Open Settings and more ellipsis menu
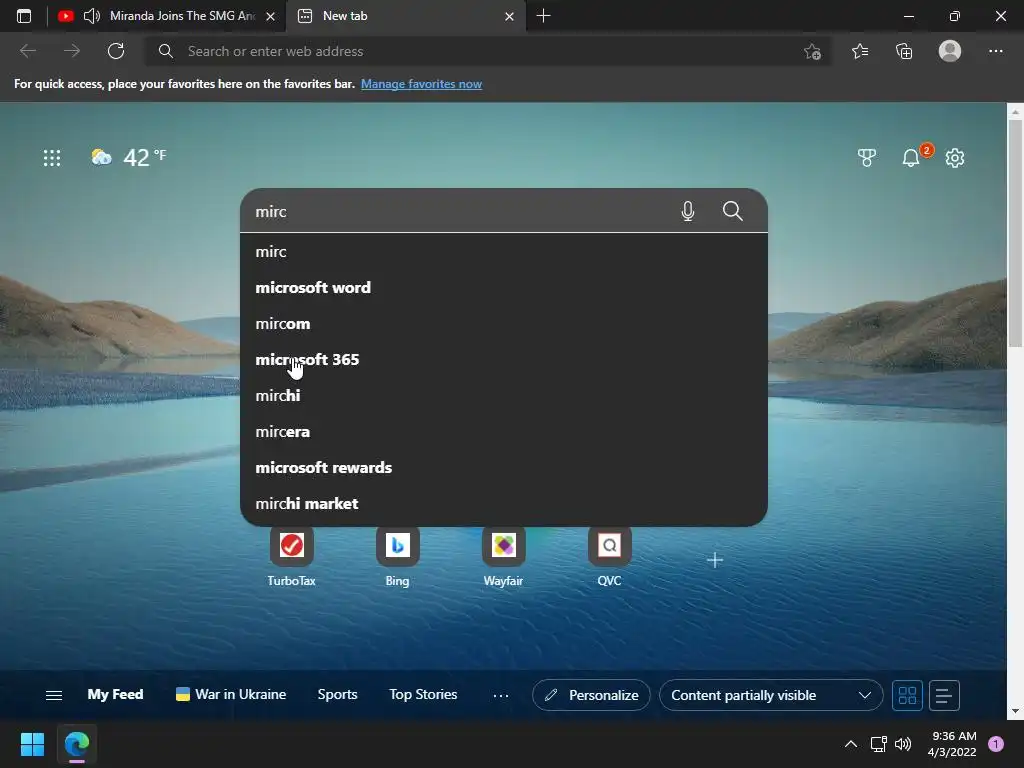 click(995, 51)
